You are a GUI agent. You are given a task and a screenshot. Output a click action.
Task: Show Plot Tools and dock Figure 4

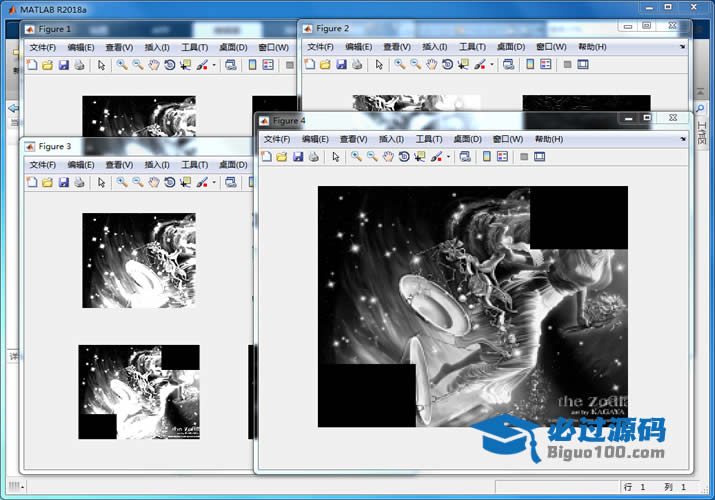(x=539, y=157)
